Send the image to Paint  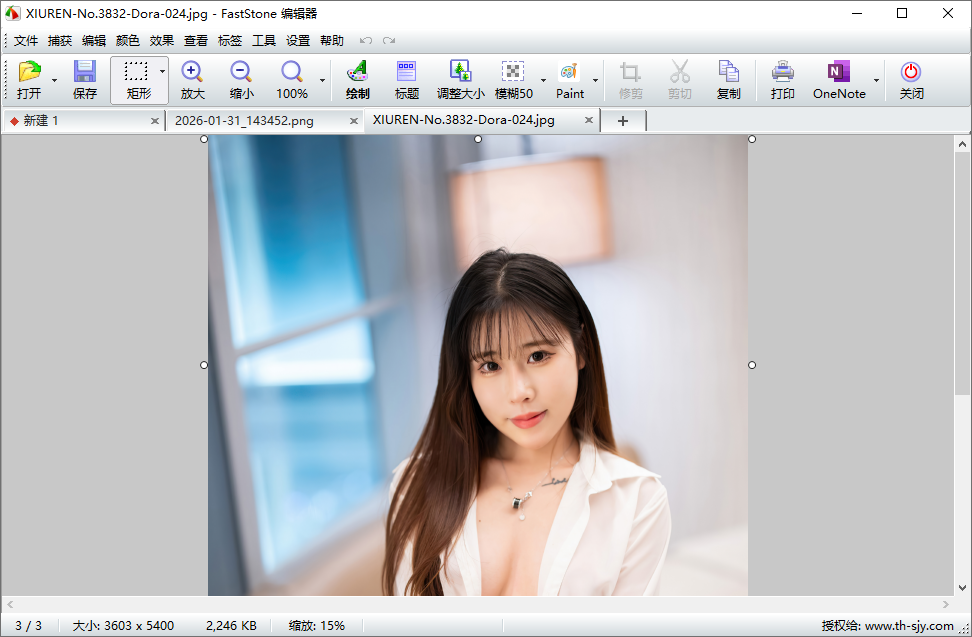568,80
